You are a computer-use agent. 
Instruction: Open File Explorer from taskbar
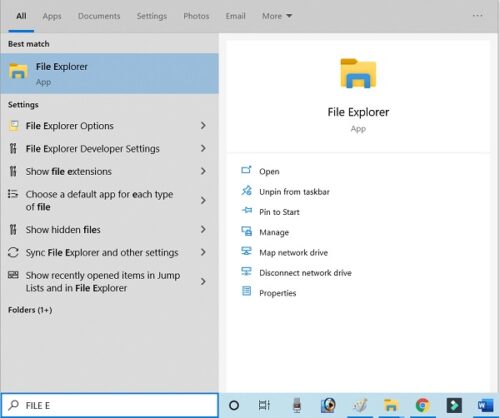[x=391, y=405]
